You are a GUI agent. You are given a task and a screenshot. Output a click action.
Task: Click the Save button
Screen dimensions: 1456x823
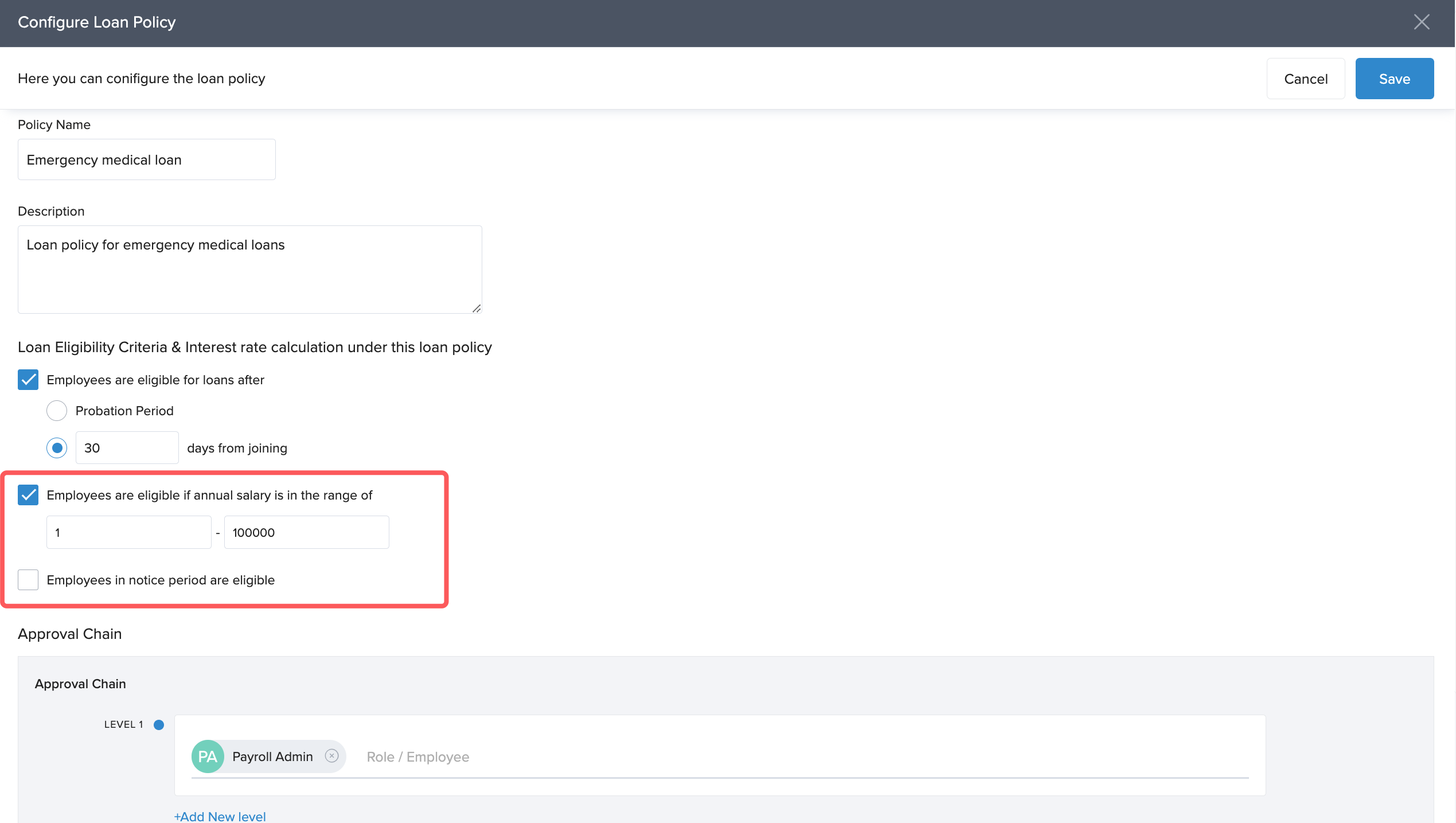pos(1394,79)
